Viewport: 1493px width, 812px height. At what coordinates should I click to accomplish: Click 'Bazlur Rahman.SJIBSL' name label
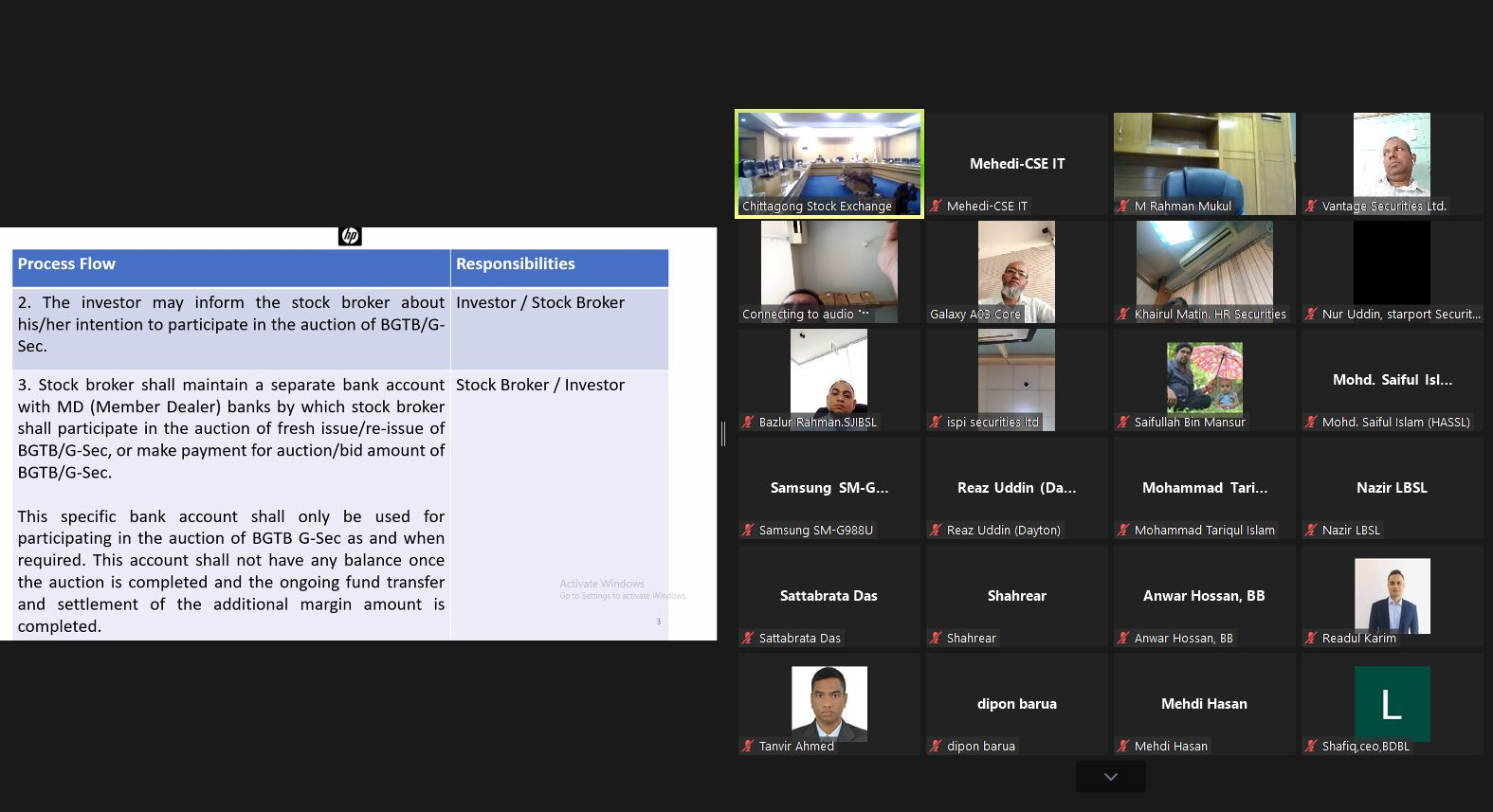pyautogui.click(x=818, y=422)
